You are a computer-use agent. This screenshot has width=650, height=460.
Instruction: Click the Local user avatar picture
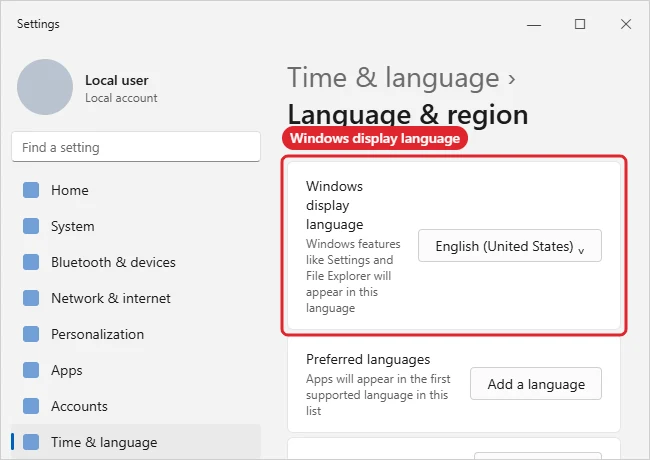[45, 87]
